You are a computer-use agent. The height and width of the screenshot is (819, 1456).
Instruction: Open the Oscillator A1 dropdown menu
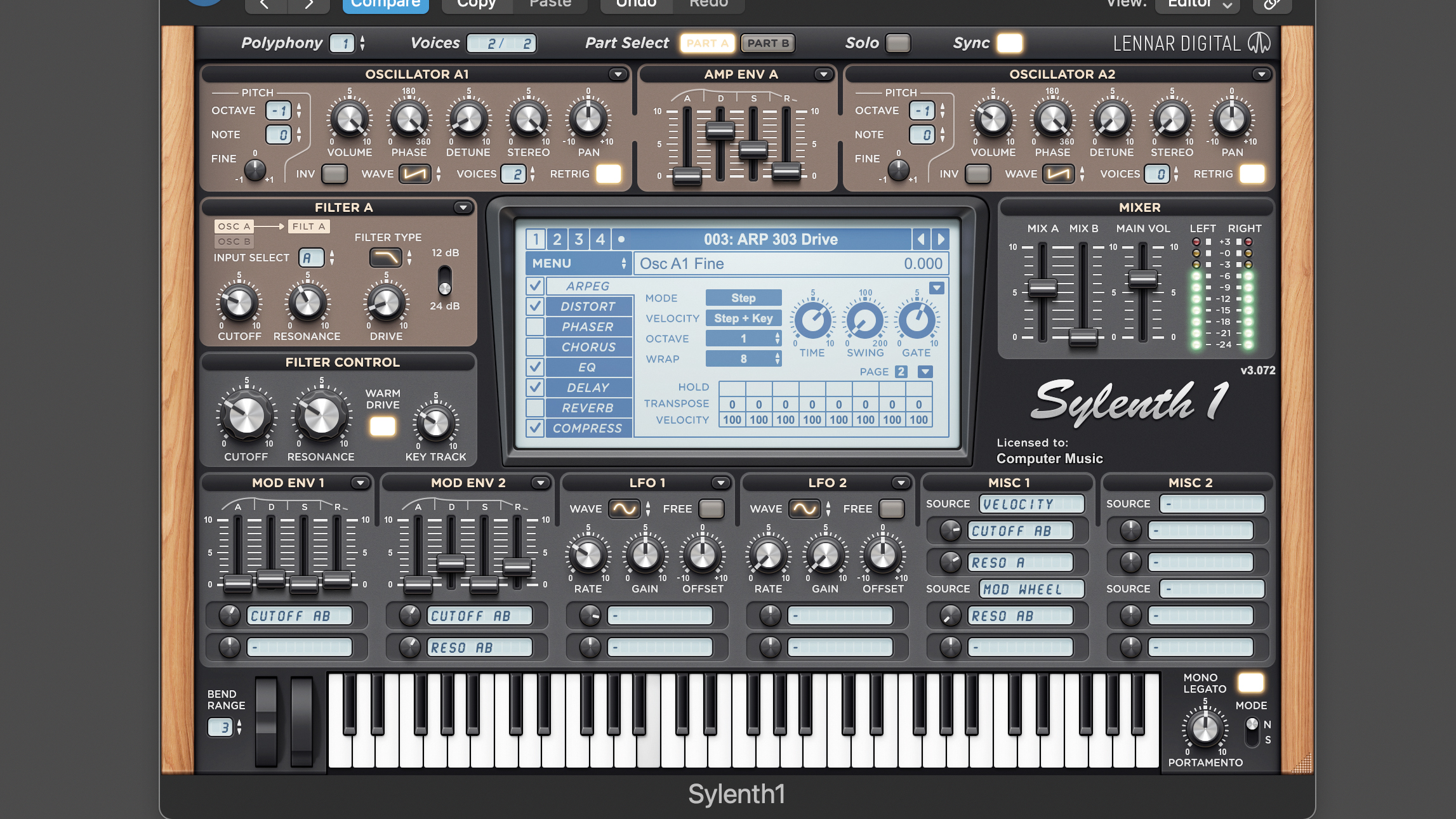618,74
